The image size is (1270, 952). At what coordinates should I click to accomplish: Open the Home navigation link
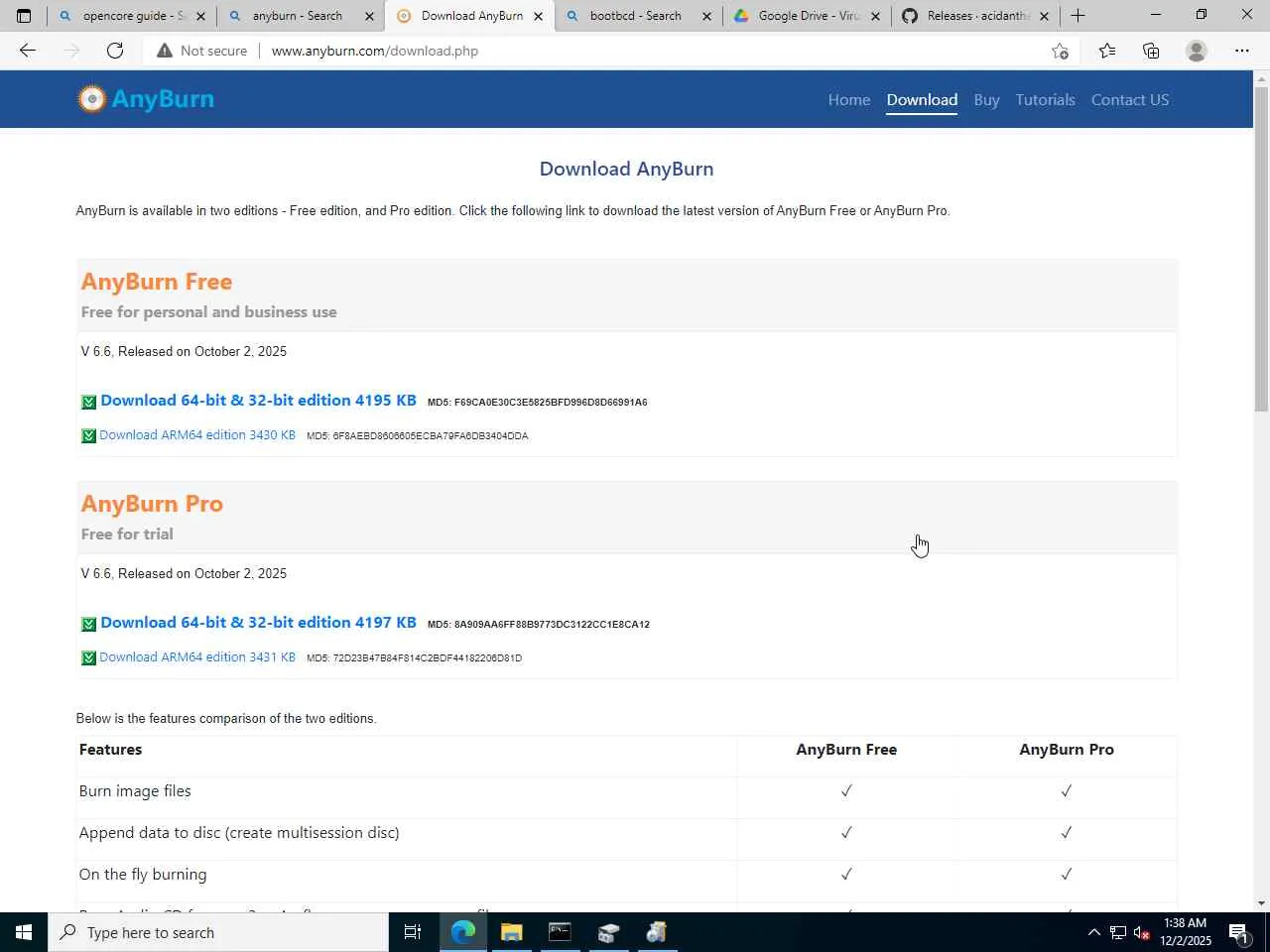click(x=849, y=100)
